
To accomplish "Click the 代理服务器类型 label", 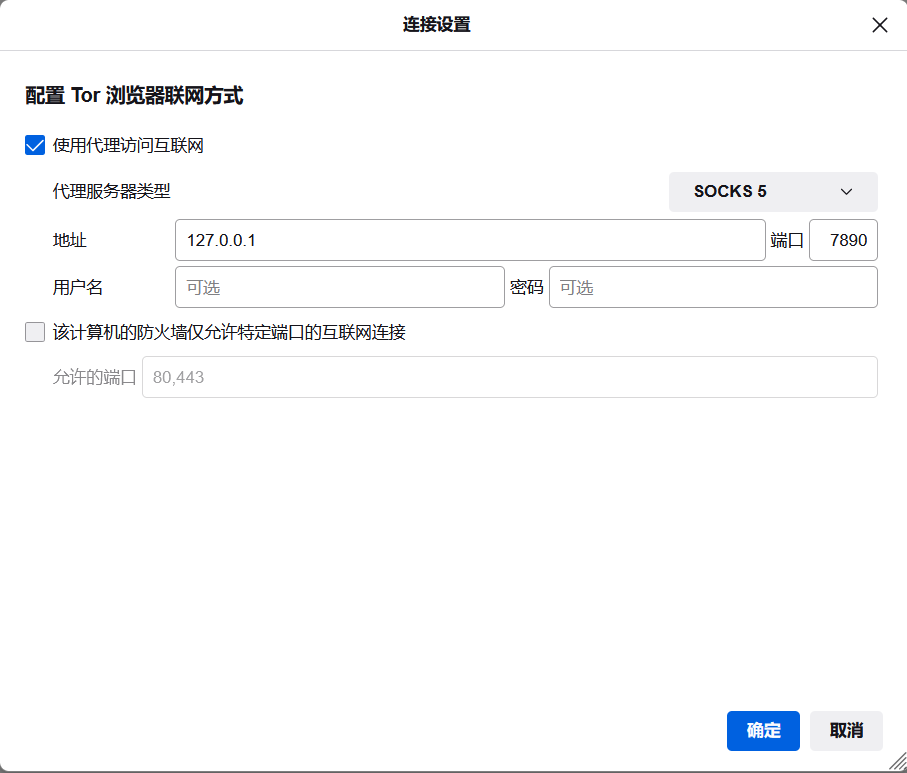I will 111,192.
